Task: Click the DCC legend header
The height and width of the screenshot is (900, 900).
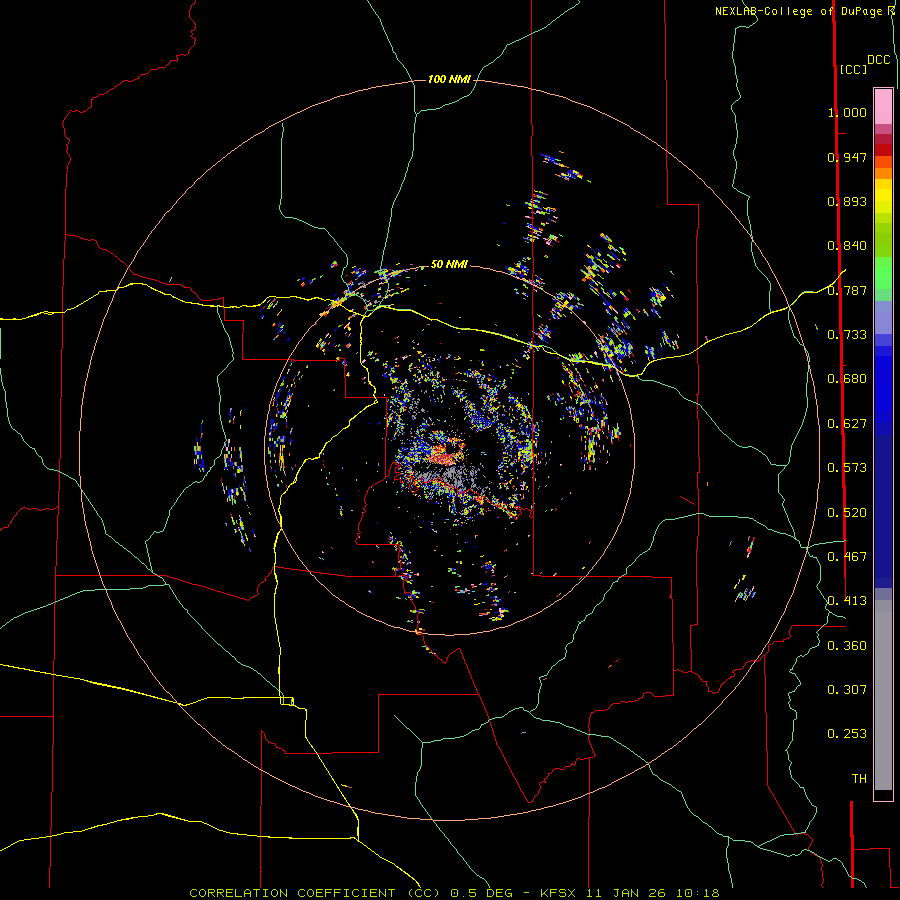Action: point(879,60)
